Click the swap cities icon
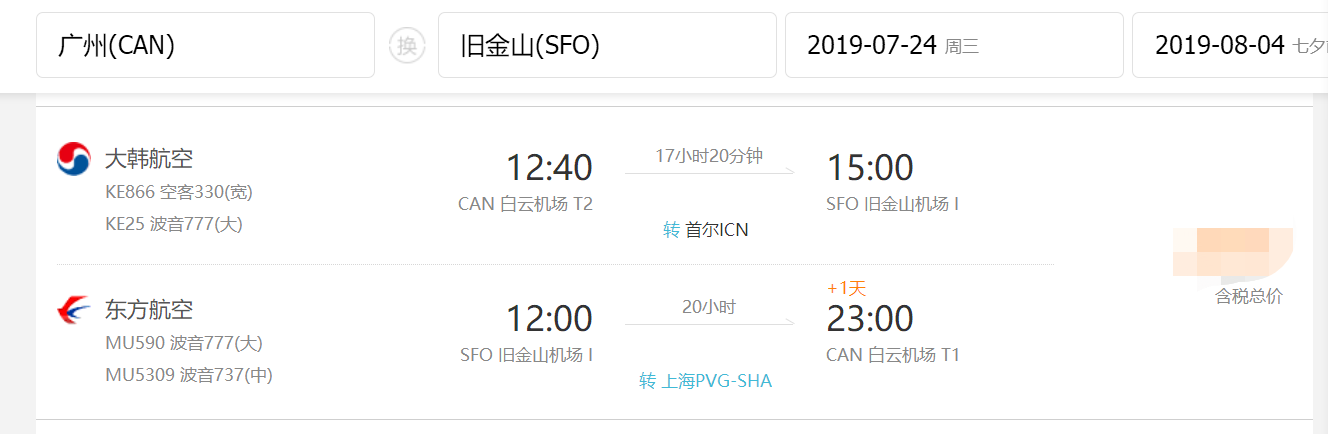Screen dimensions: 1328x434 pos(406,45)
